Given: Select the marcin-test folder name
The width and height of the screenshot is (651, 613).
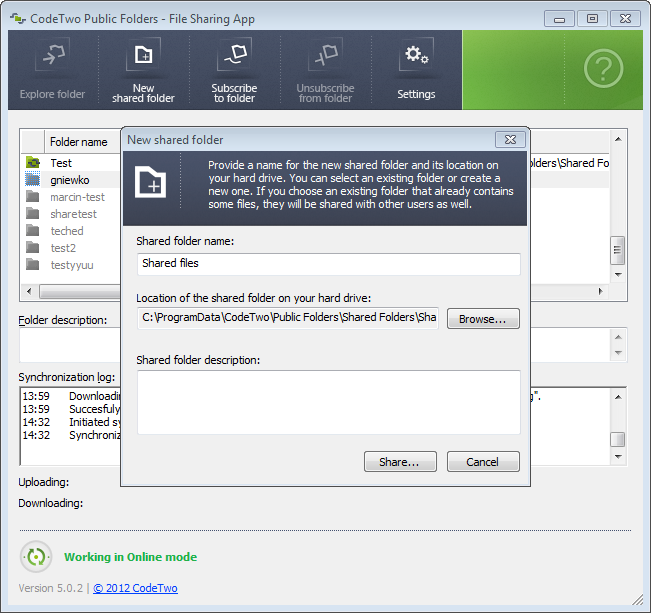Looking at the screenshot, I should (78, 197).
